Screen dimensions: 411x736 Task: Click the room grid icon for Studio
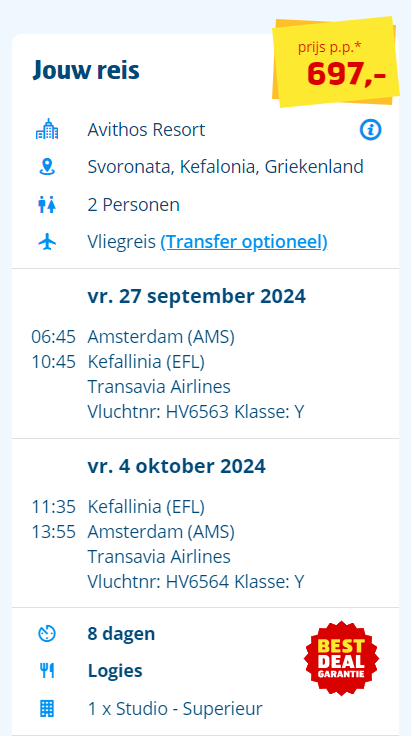(x=47, y=708)
